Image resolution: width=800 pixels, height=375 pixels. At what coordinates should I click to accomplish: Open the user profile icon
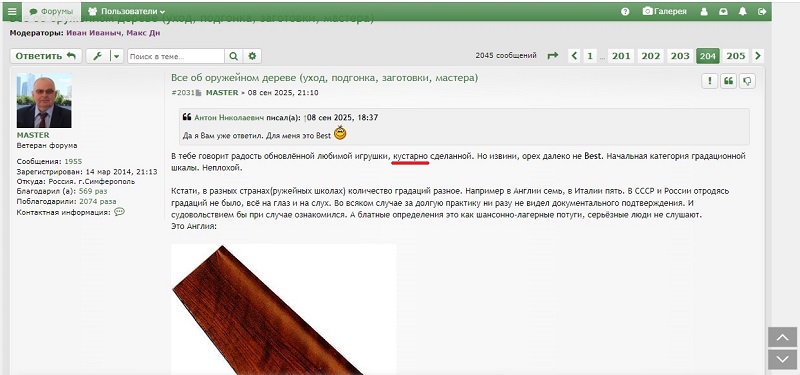coord(704,11)
